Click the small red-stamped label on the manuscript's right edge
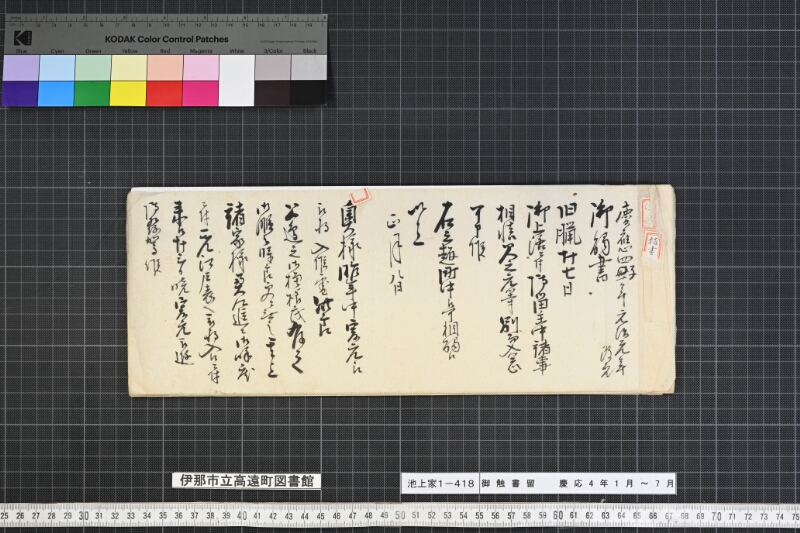The width and height of the screenshot is (800, 533). coord(655,245)
